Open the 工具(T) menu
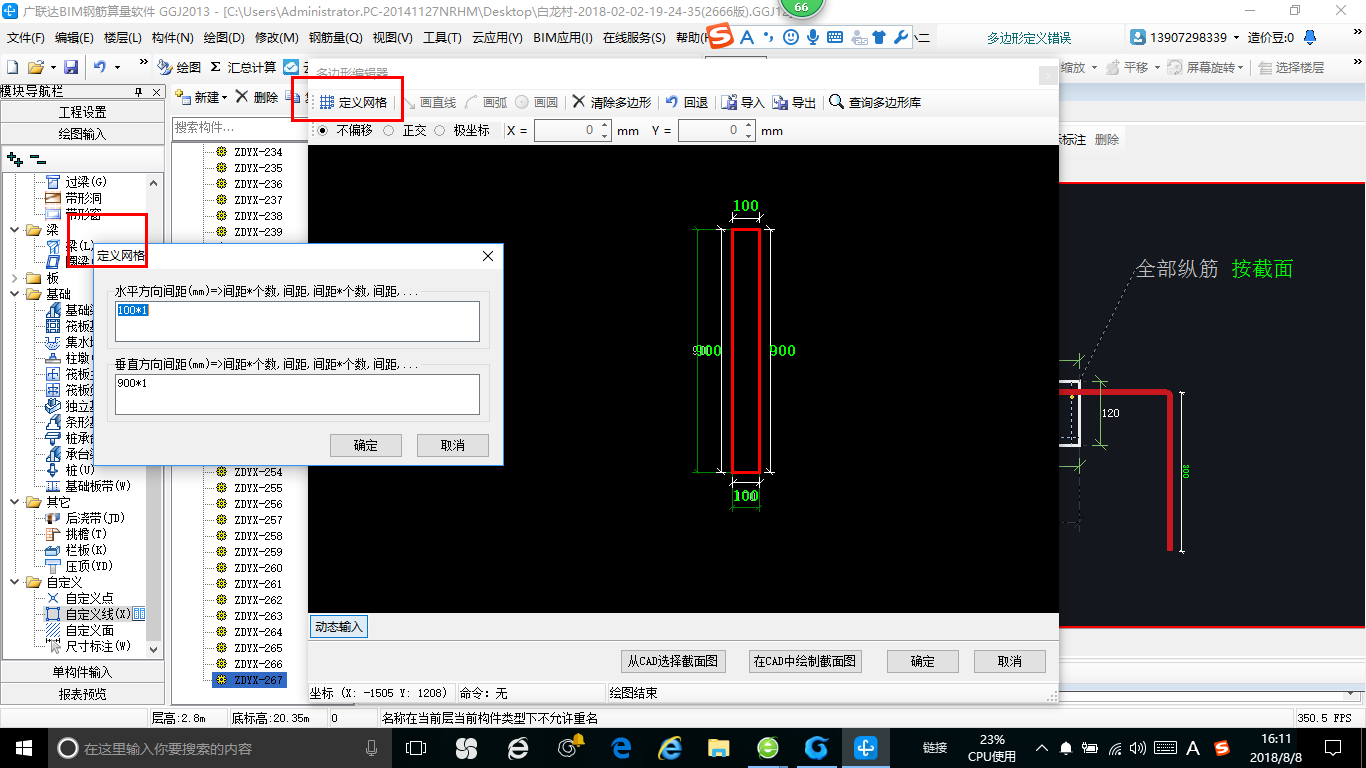 pyautogui.click(x=442, y=38)
